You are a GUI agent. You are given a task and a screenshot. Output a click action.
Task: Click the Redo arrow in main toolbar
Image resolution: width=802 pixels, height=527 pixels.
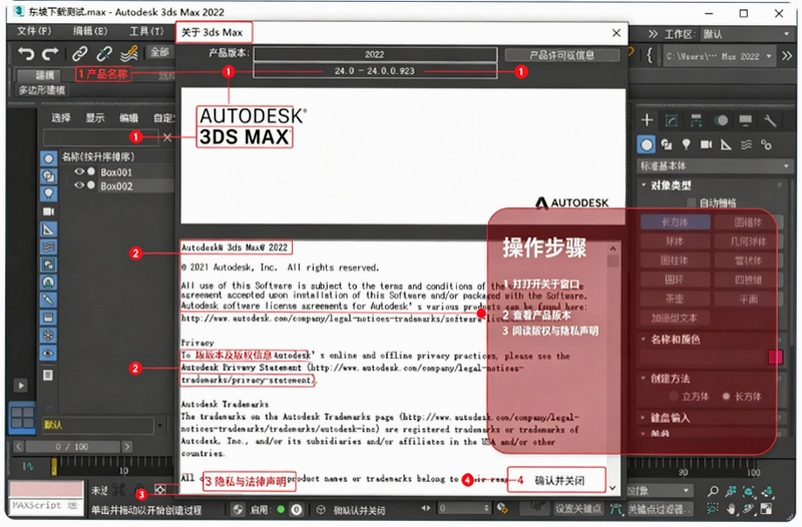pyautogui.click(x=50, y=53)
